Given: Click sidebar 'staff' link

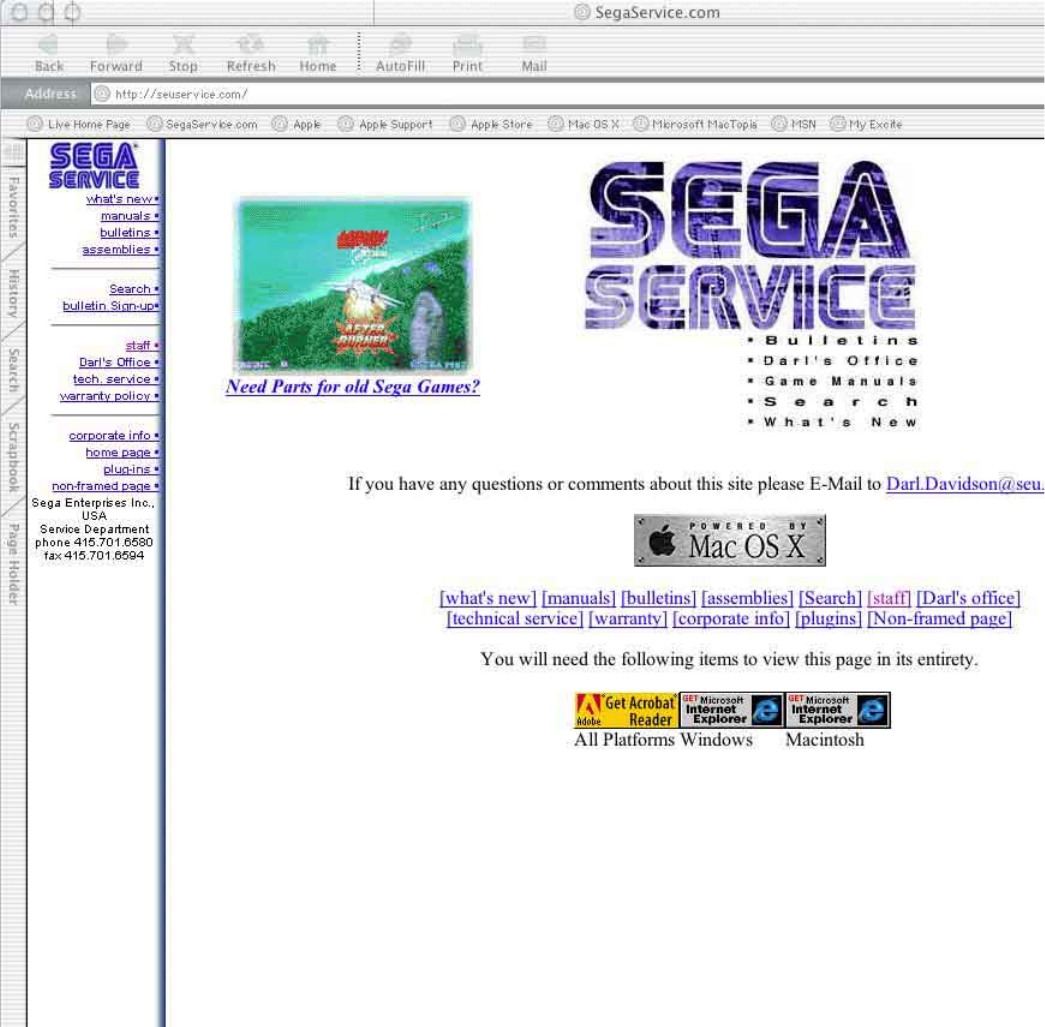Looking at the screenshot, I should pyautogui.click(x=141, y=345).
